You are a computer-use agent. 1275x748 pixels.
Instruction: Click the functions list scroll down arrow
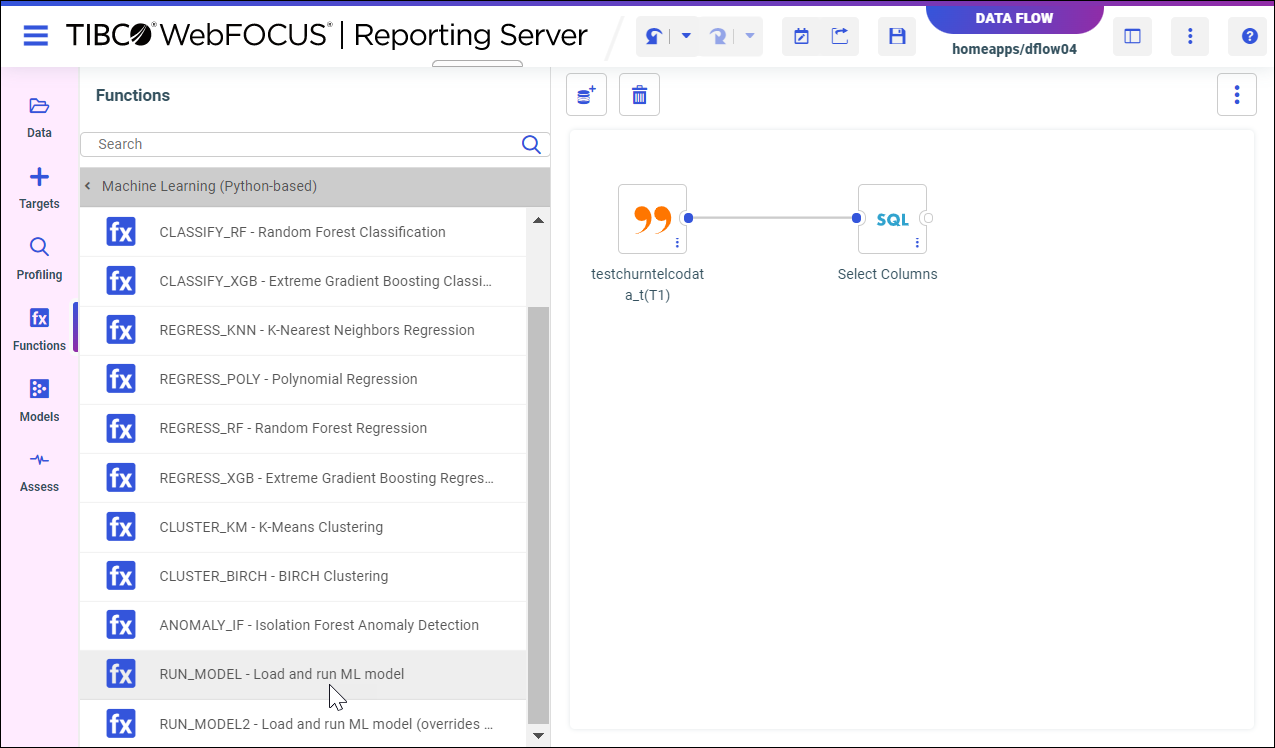[x=538, y=735]
